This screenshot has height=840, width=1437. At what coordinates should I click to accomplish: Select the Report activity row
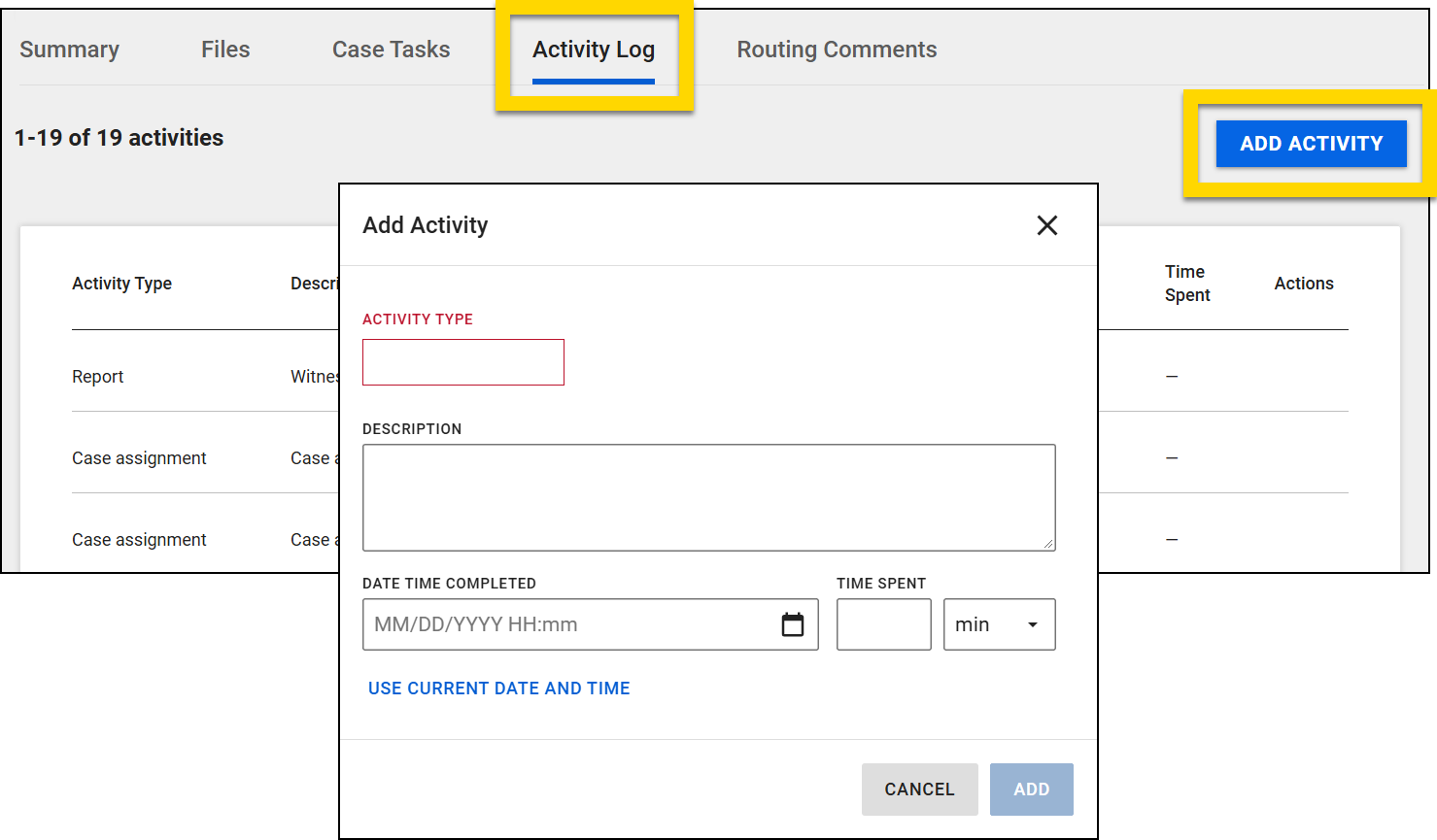tap(97, 376)
